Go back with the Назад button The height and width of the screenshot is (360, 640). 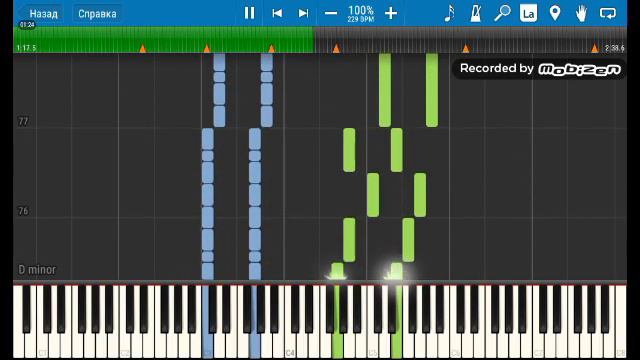(40, 13)
